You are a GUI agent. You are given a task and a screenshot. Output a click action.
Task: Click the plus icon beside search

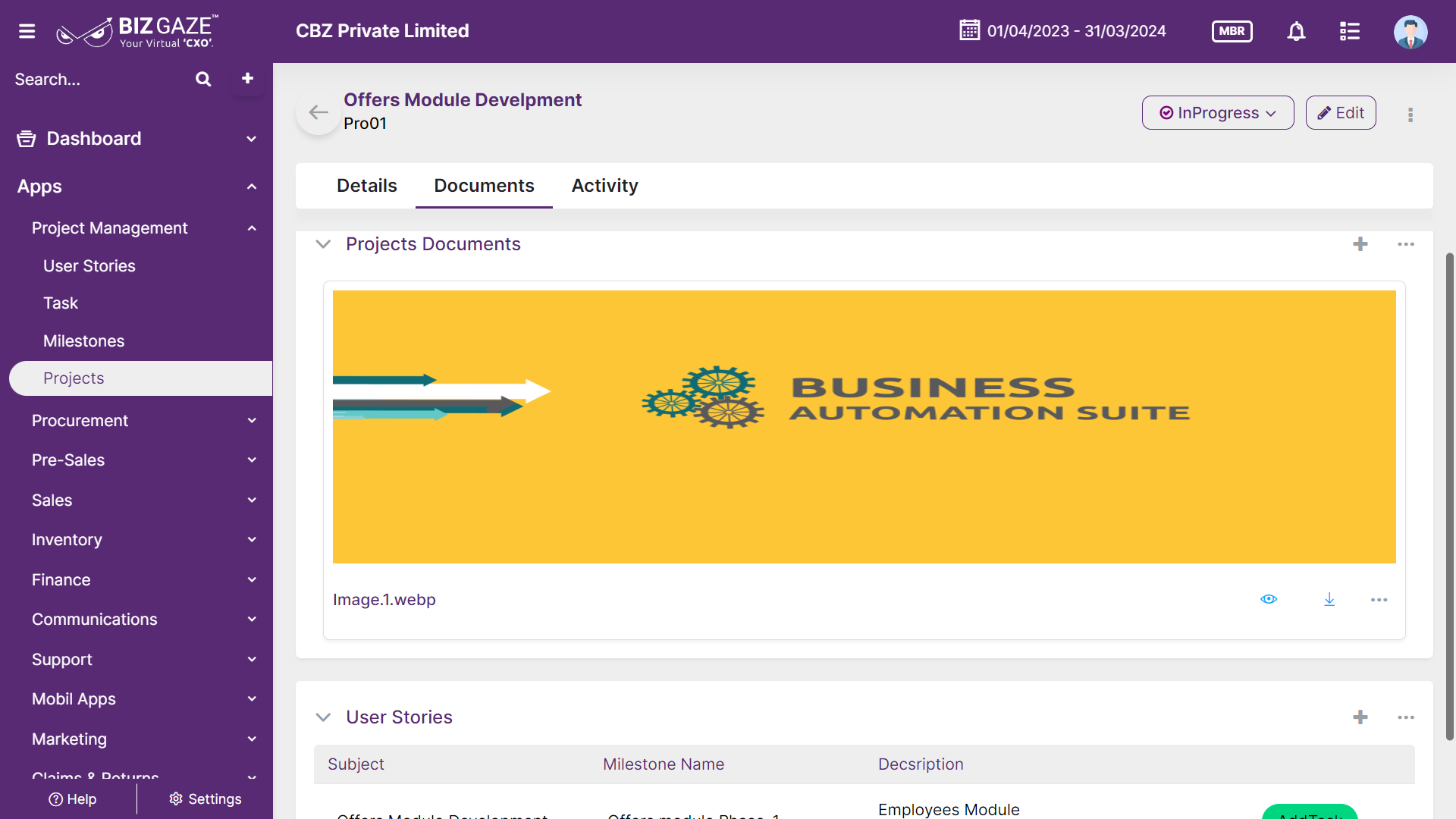(x=247, y=78)
